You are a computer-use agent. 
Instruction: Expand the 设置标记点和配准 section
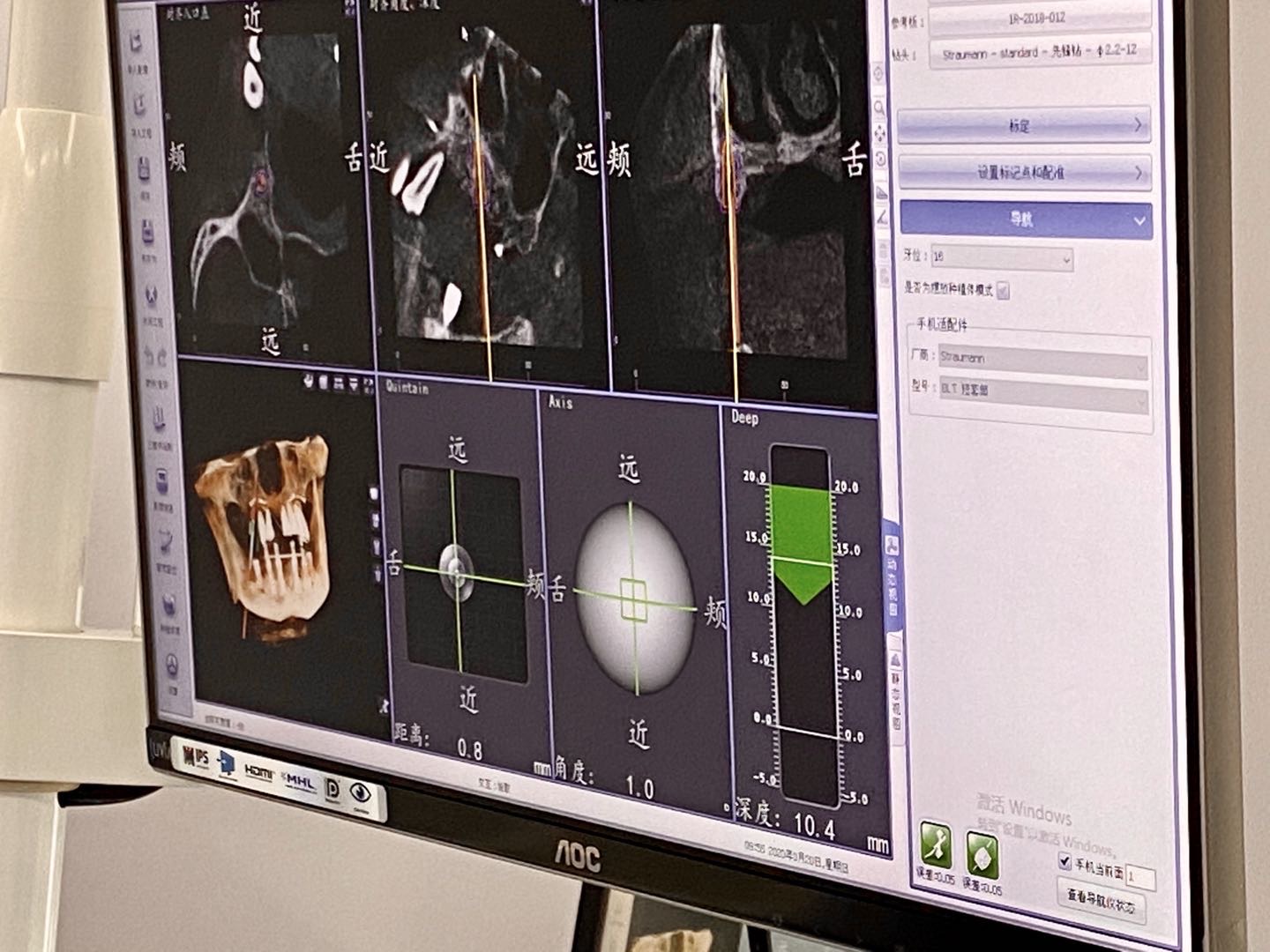(1025, 172)
